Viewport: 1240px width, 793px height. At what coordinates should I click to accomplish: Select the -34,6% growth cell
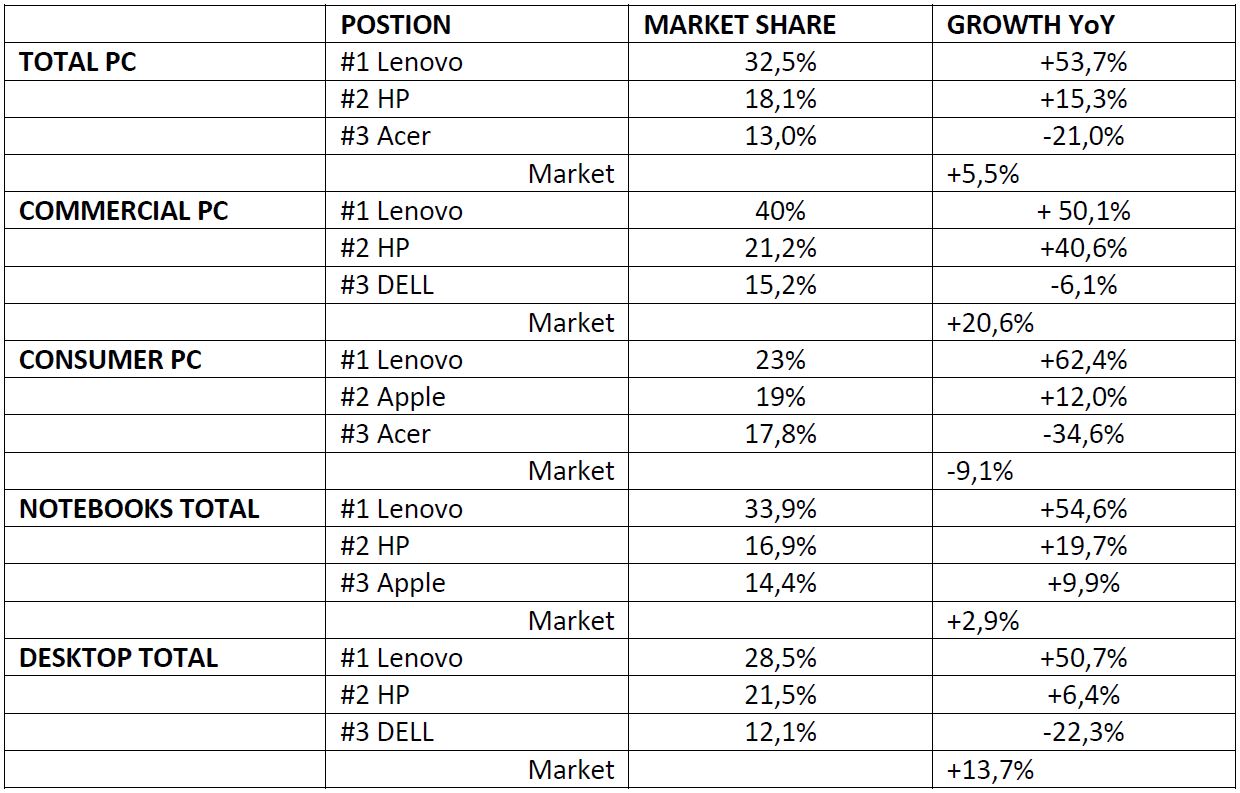(1083, 434)
